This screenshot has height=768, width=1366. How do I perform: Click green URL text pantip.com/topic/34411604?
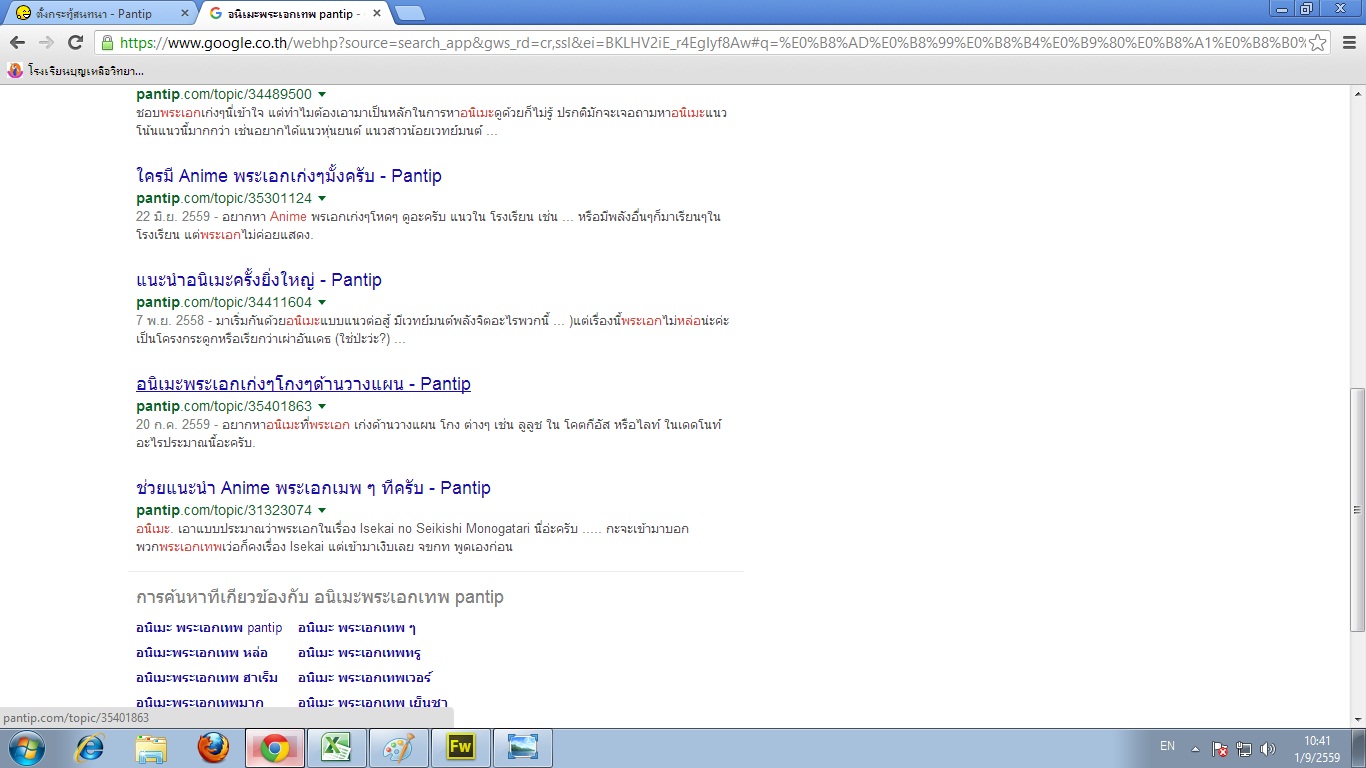[224, 303]
